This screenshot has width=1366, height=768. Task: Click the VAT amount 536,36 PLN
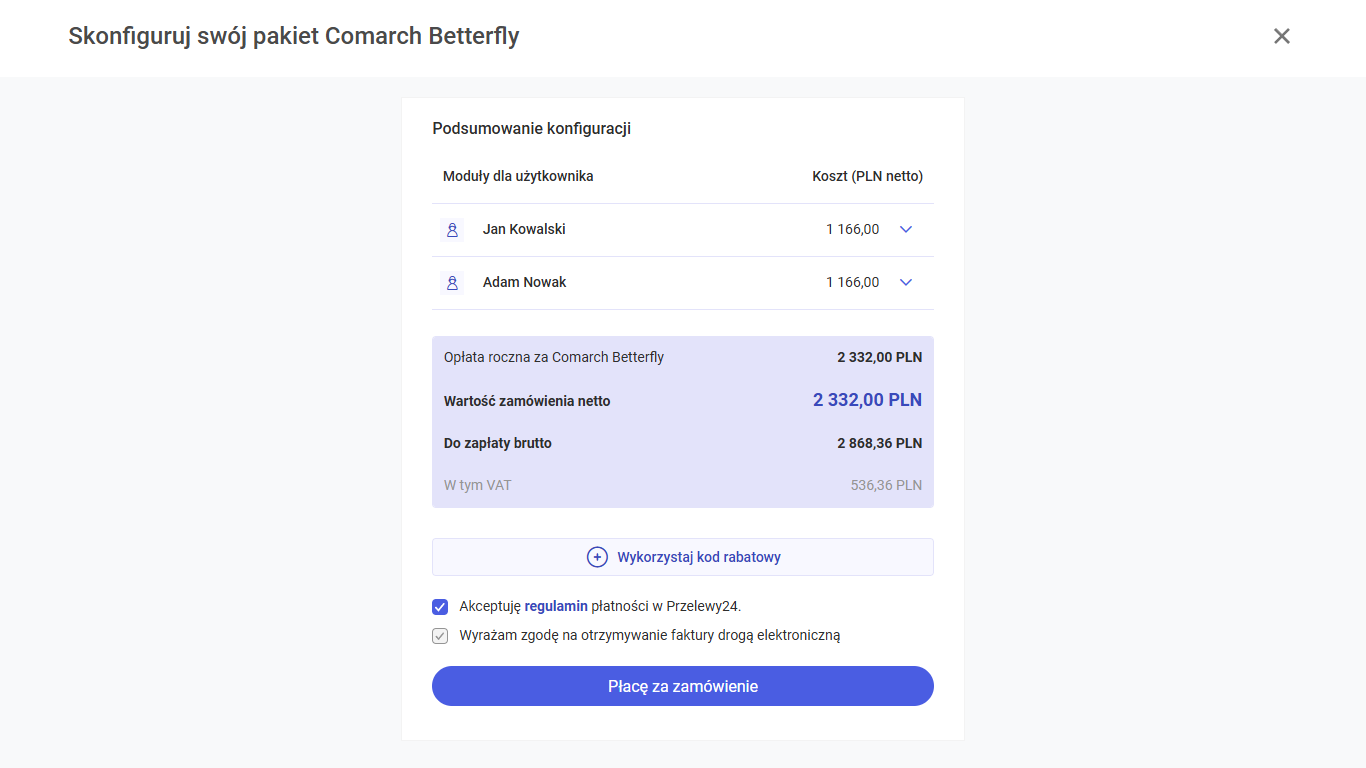pos(886,485)
